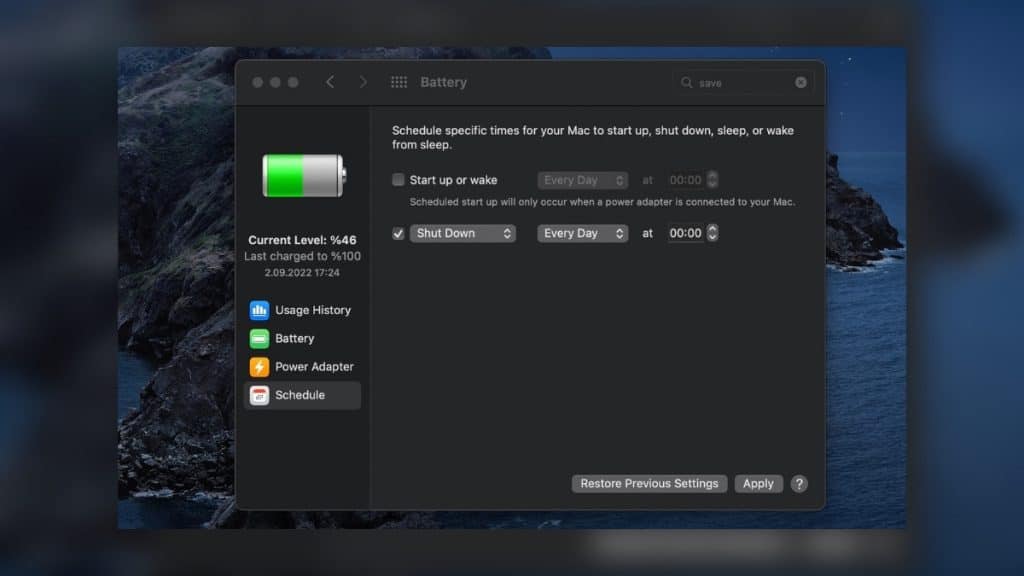Viewport: 1024px width, 576px height.
Task: Go forward with the right chevron
Action: (363, 82)
